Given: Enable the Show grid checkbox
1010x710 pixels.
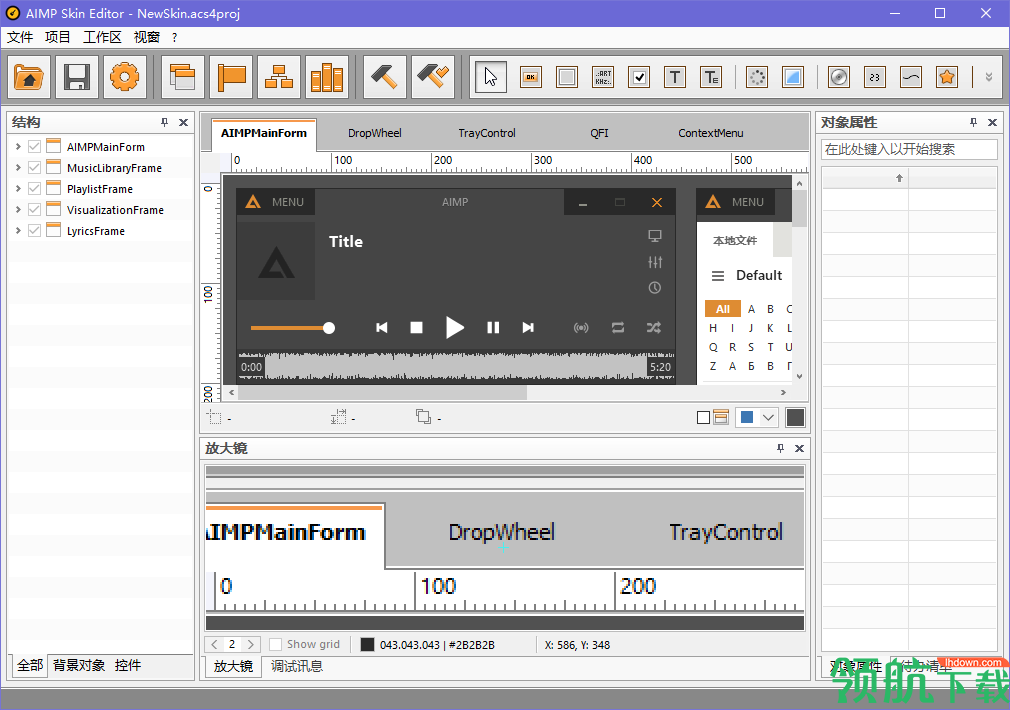Looking at the screenshot, I should (x=276, y=644).
